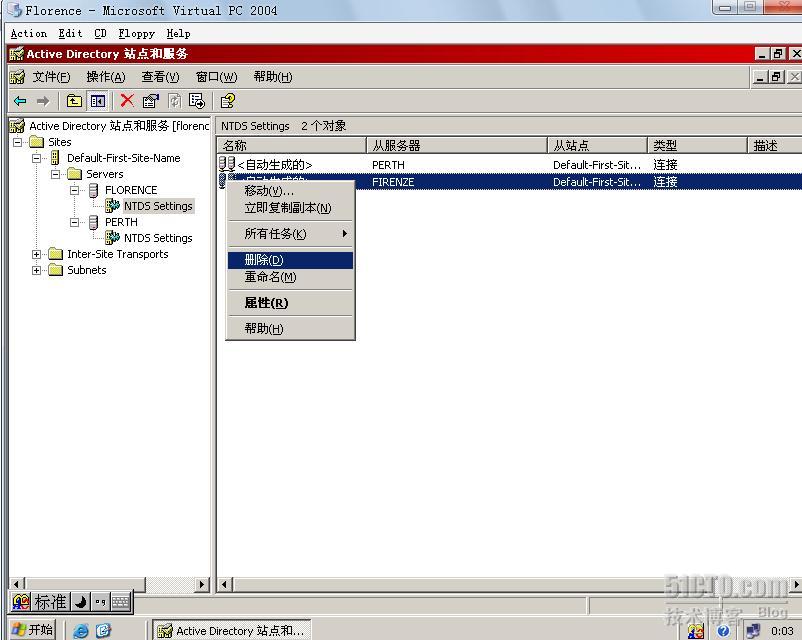Choose 移动(V)... in context menu
The height and width of the screenshot is (640, 802).
(x=291, y=191)
